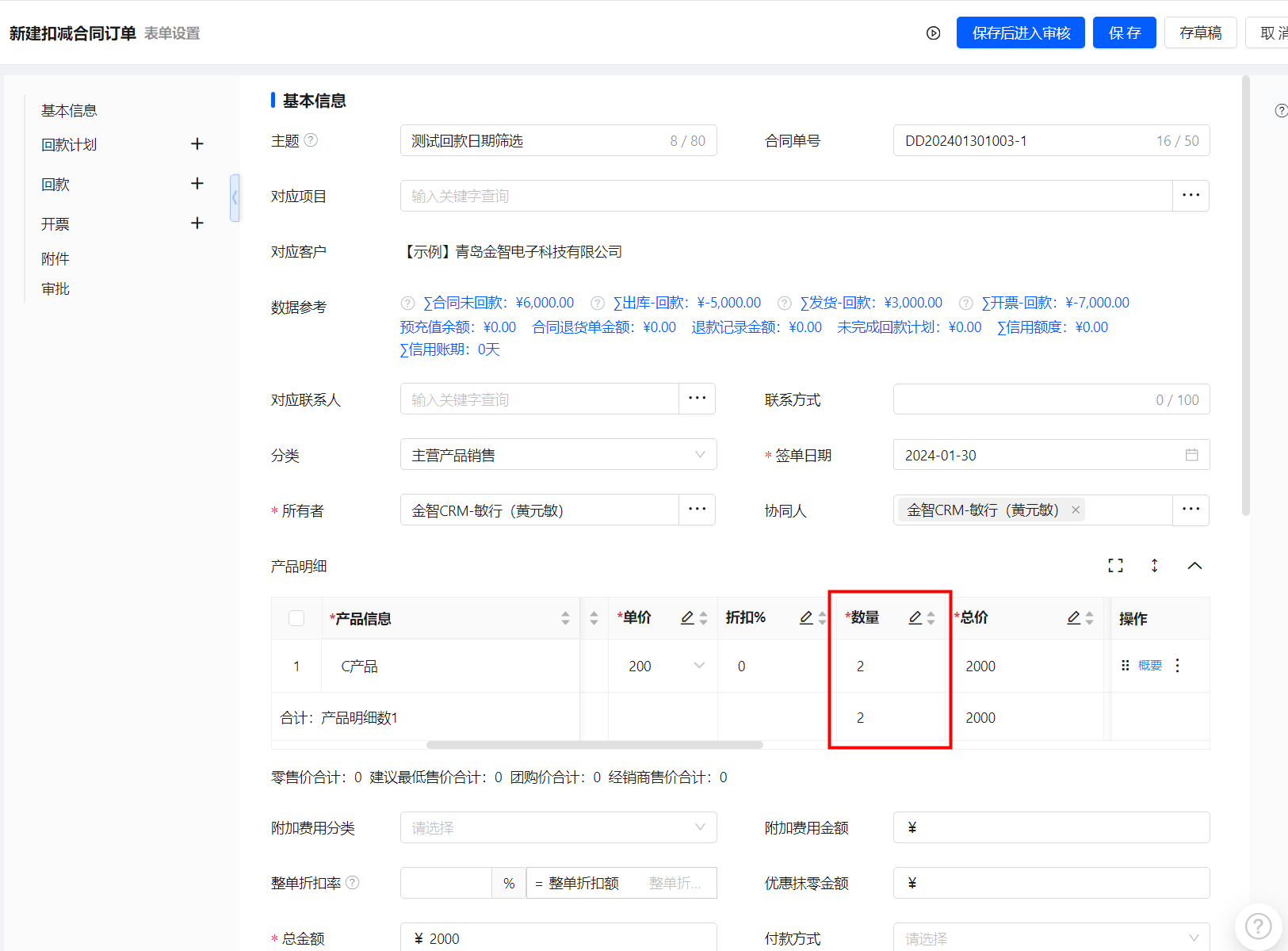Add a new 开票 with plus icon

197,223
